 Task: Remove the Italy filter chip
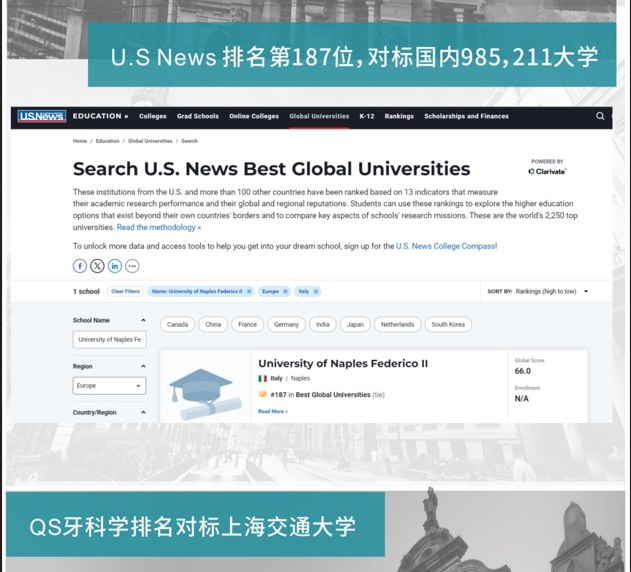pyautogui.click(x=316, y=291)
